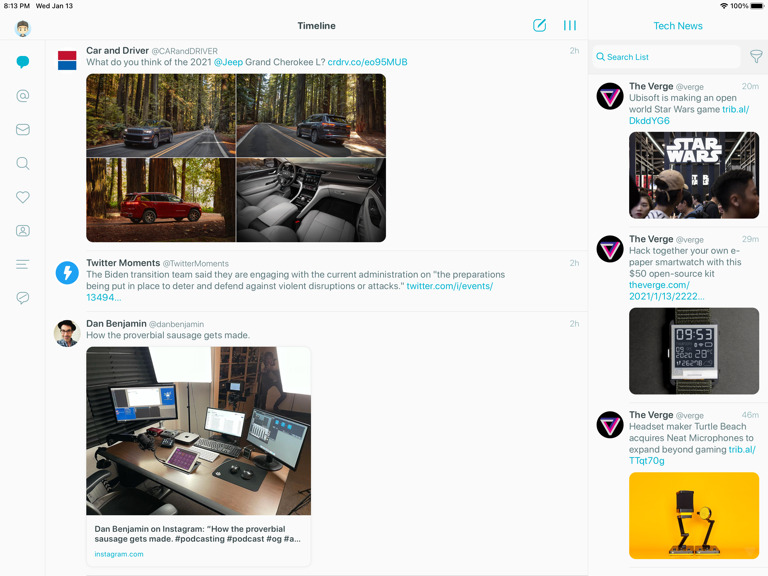The width and height of the screenshot is (768, 576).
Task: Open Dan Benjamin's profile avatar
Action: click(67, 334)
